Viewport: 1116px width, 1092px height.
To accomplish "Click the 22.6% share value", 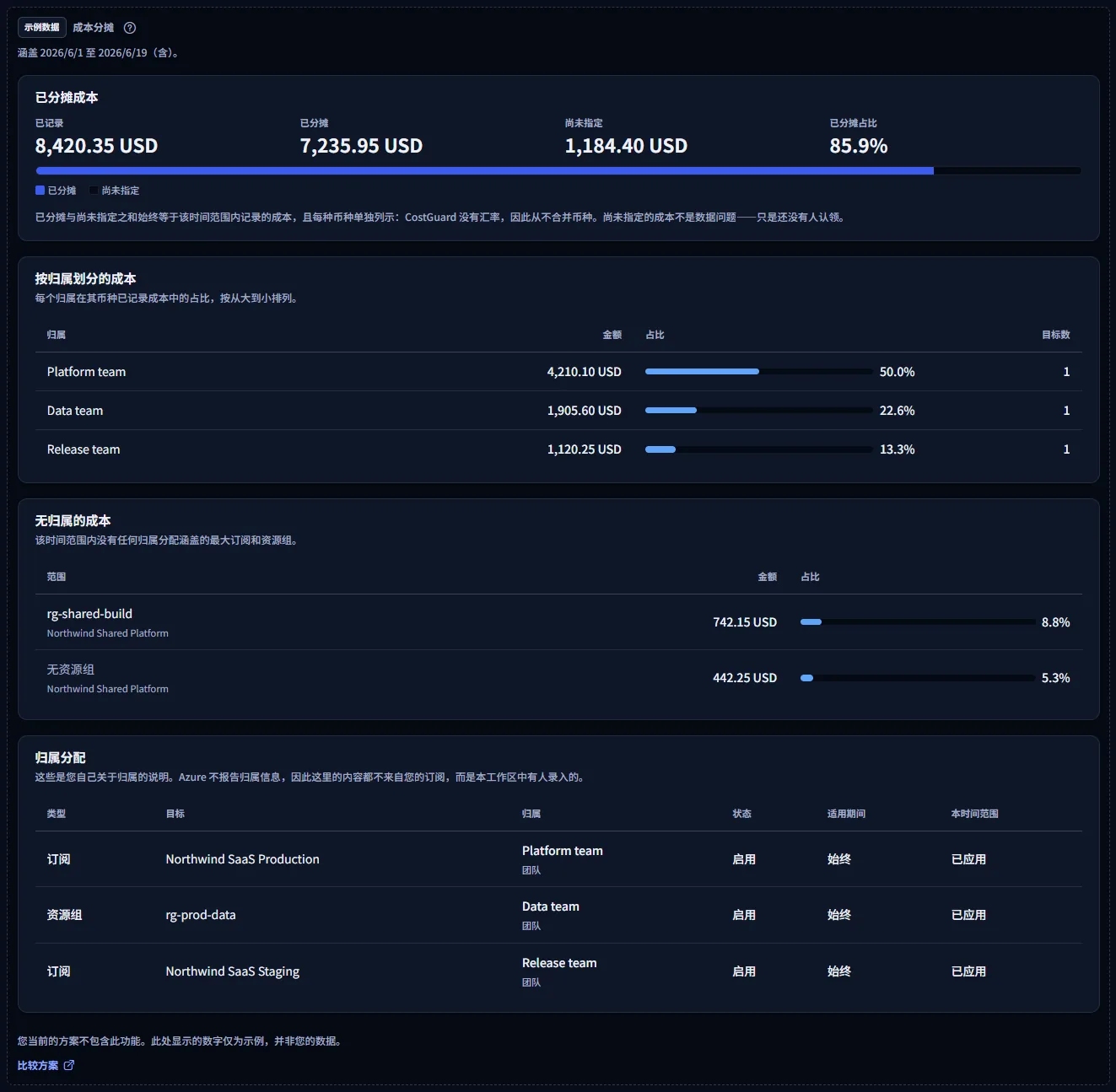I will 898,411.
